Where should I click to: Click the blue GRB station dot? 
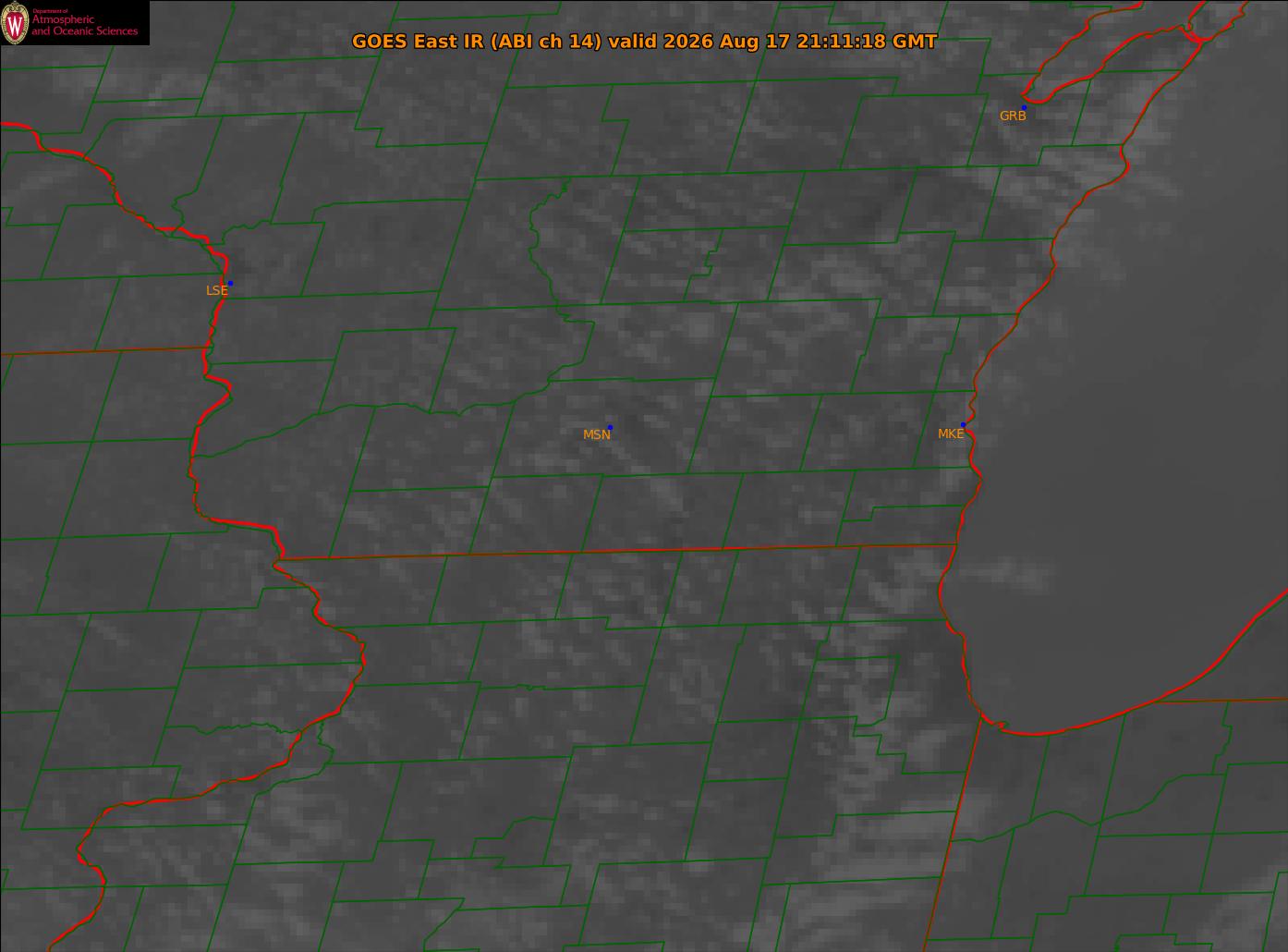(1024, 107)
